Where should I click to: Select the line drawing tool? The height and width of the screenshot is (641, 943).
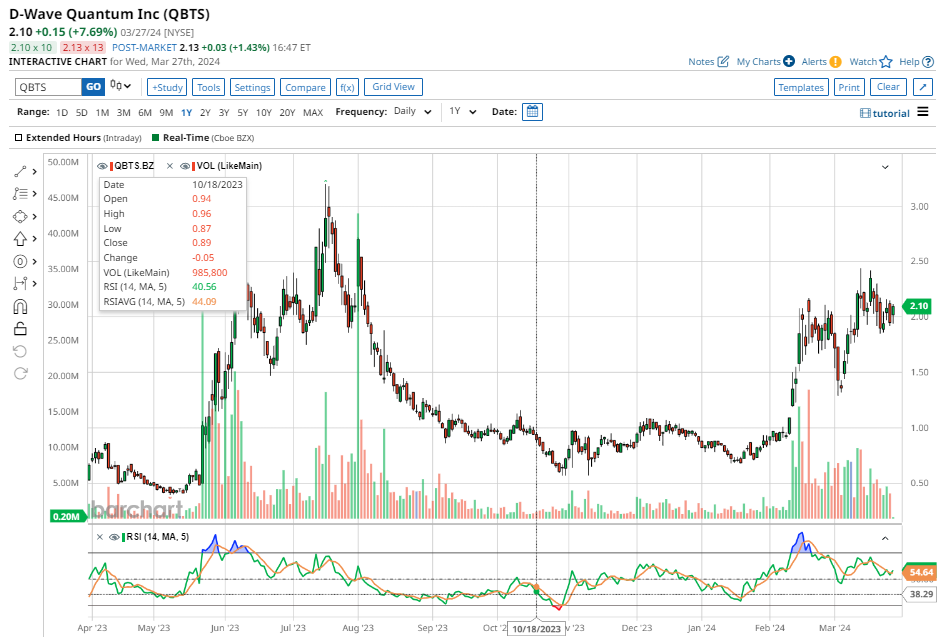pyautogui.click(x=20, y=172)
